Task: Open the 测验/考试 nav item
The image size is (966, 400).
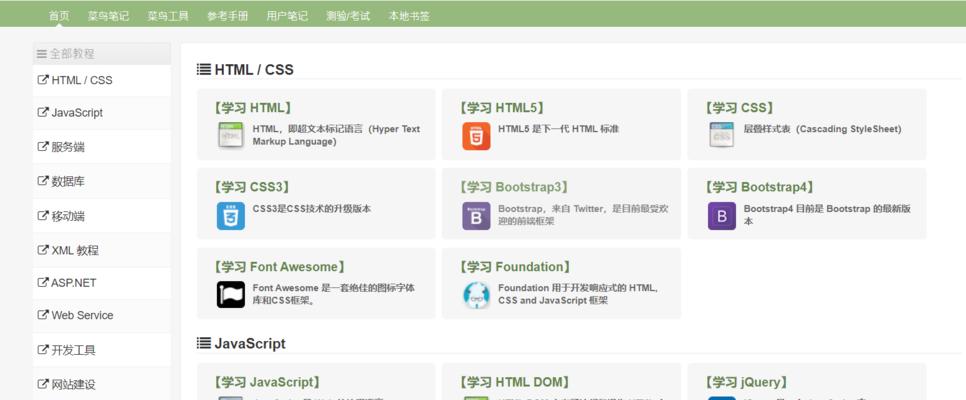Action: point(348,16)
